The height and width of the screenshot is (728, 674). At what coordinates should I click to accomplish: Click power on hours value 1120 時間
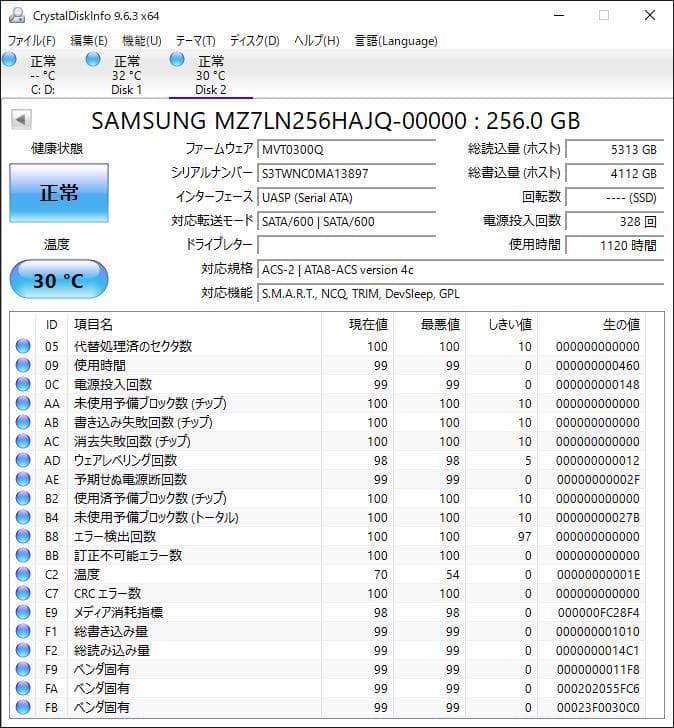click(615, 245)
